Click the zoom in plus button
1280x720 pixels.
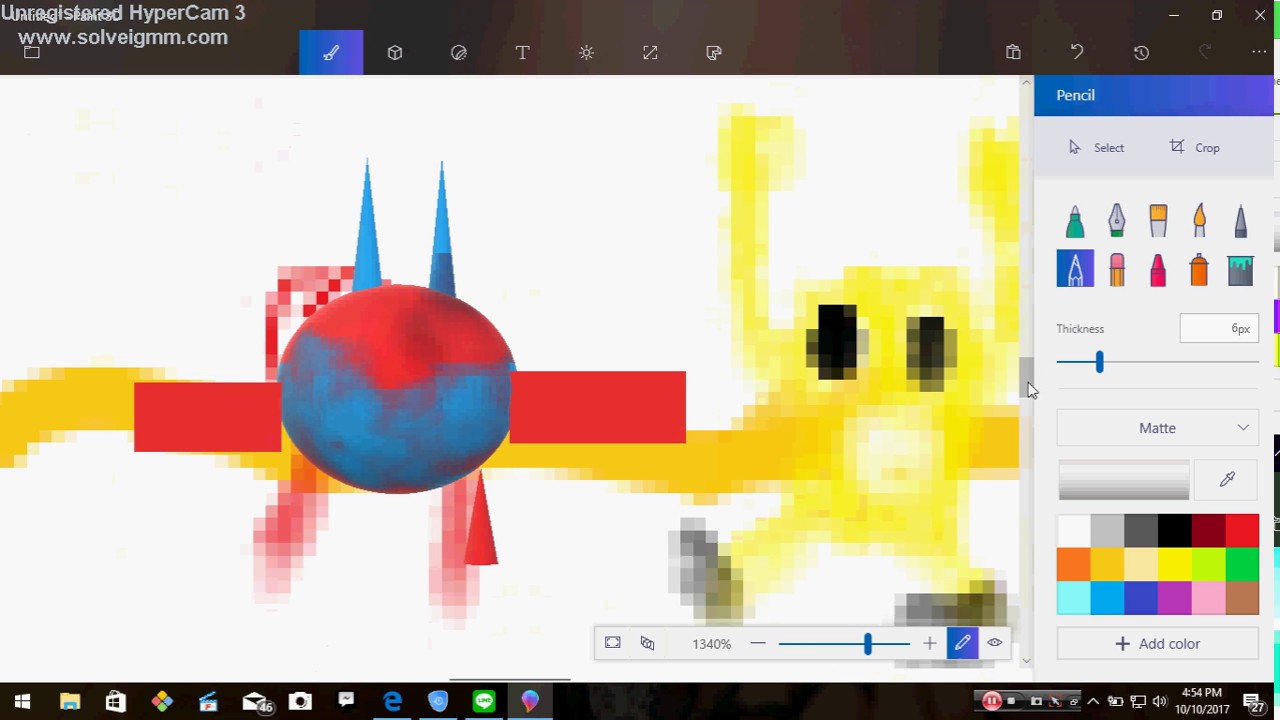(x=929, y=644)
